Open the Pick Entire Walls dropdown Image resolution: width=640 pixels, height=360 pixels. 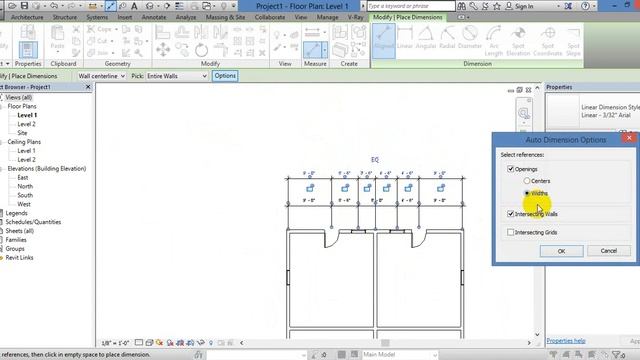[x=177, y=76]
